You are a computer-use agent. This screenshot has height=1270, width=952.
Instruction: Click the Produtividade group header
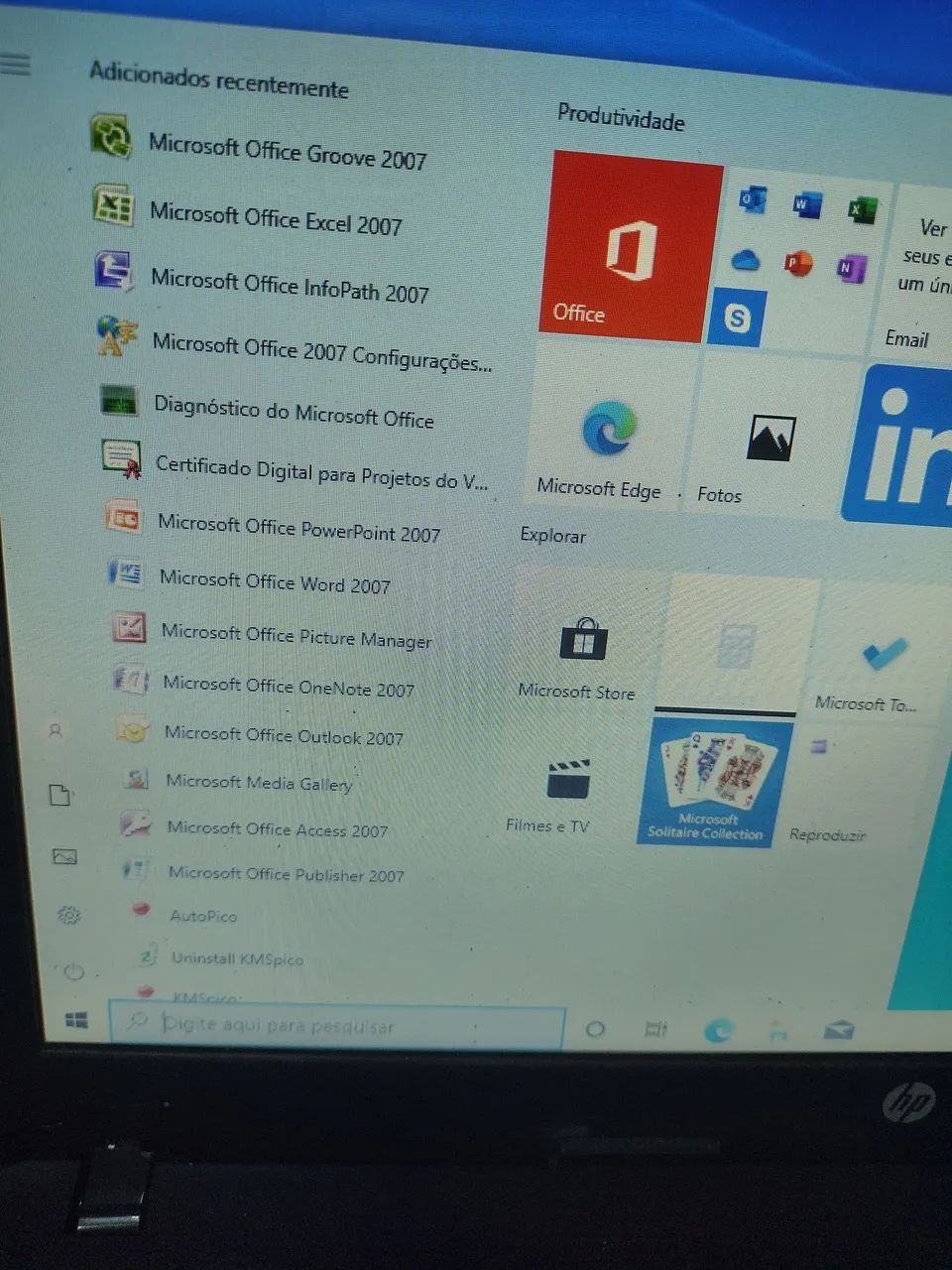(621, 118)
